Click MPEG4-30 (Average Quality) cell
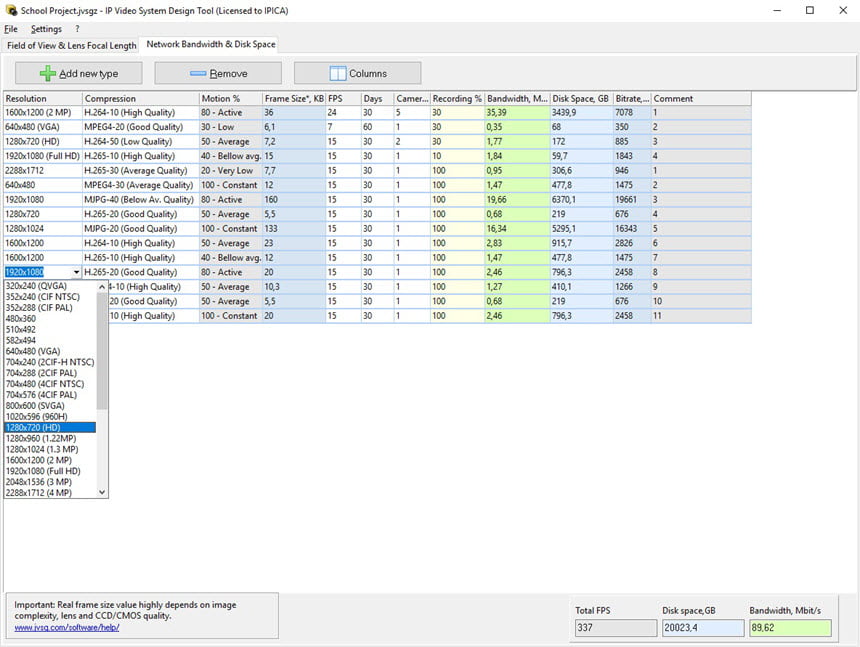The width and height of the screenshot is (860, 647). (x=140, y=185)
